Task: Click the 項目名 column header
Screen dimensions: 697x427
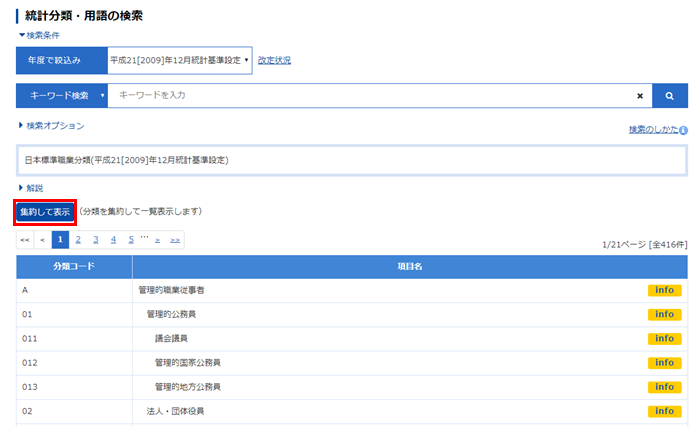Action: click(x=410, y=267)
